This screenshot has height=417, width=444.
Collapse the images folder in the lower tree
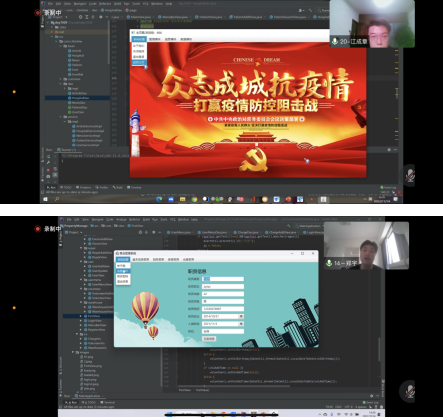pyautogui.click(x=73, y=352)
